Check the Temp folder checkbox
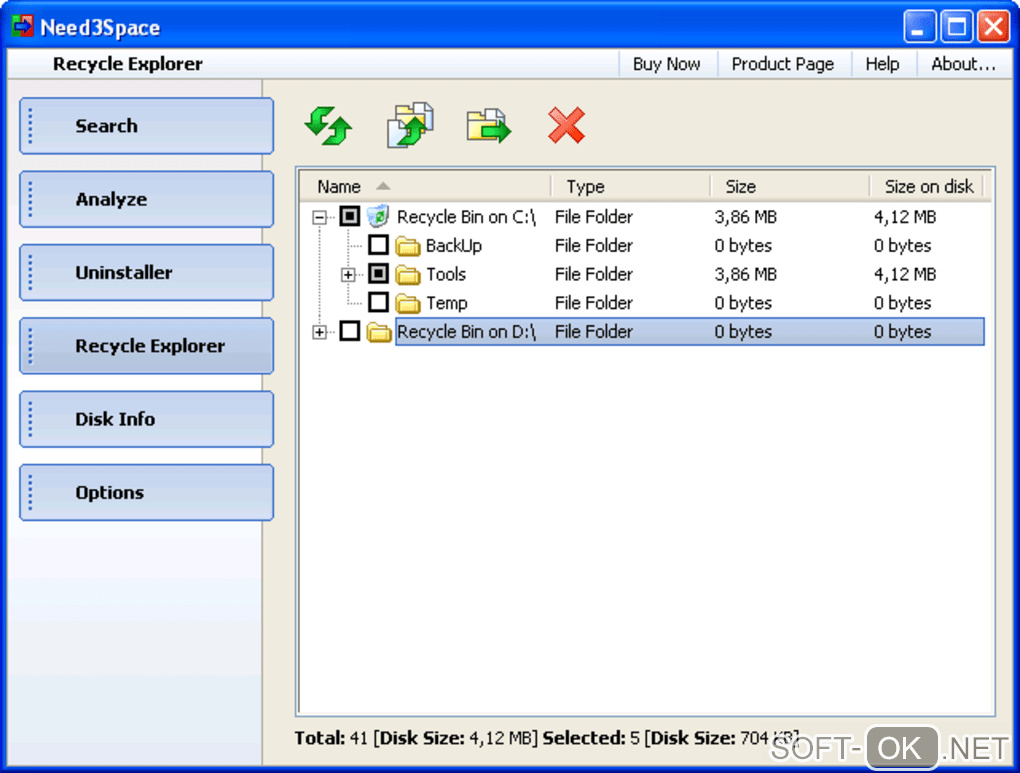The image size is (1020, 773). [379, 303]
